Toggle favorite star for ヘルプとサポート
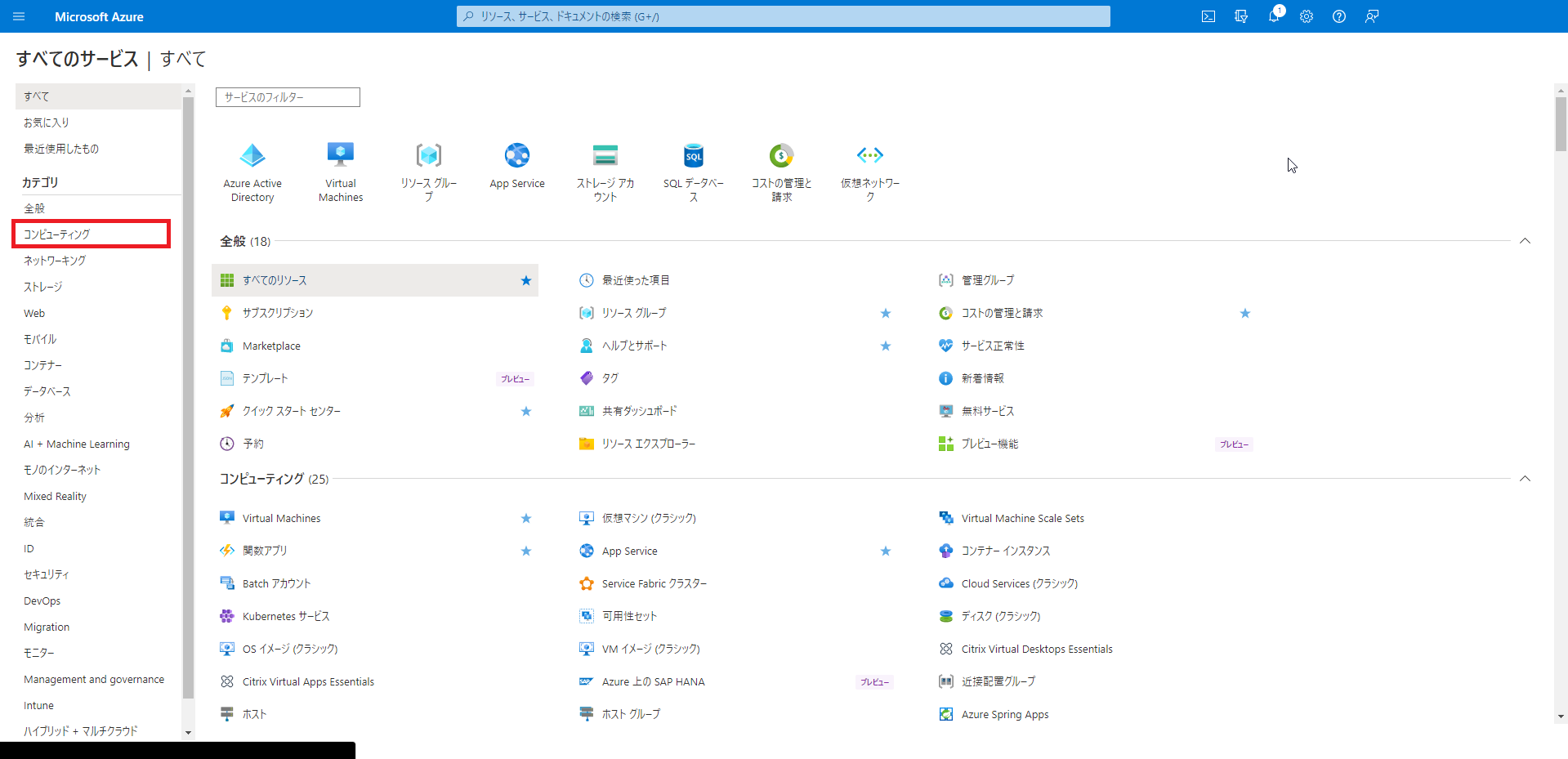The image size is (1568, 759). [x=886, y=346]
